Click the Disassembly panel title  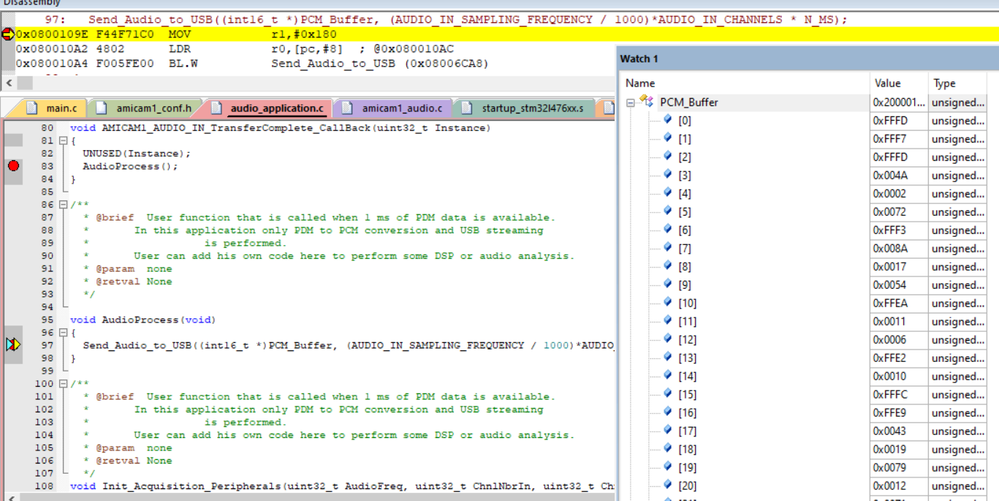pyautogui.click(x=32, y=3)
